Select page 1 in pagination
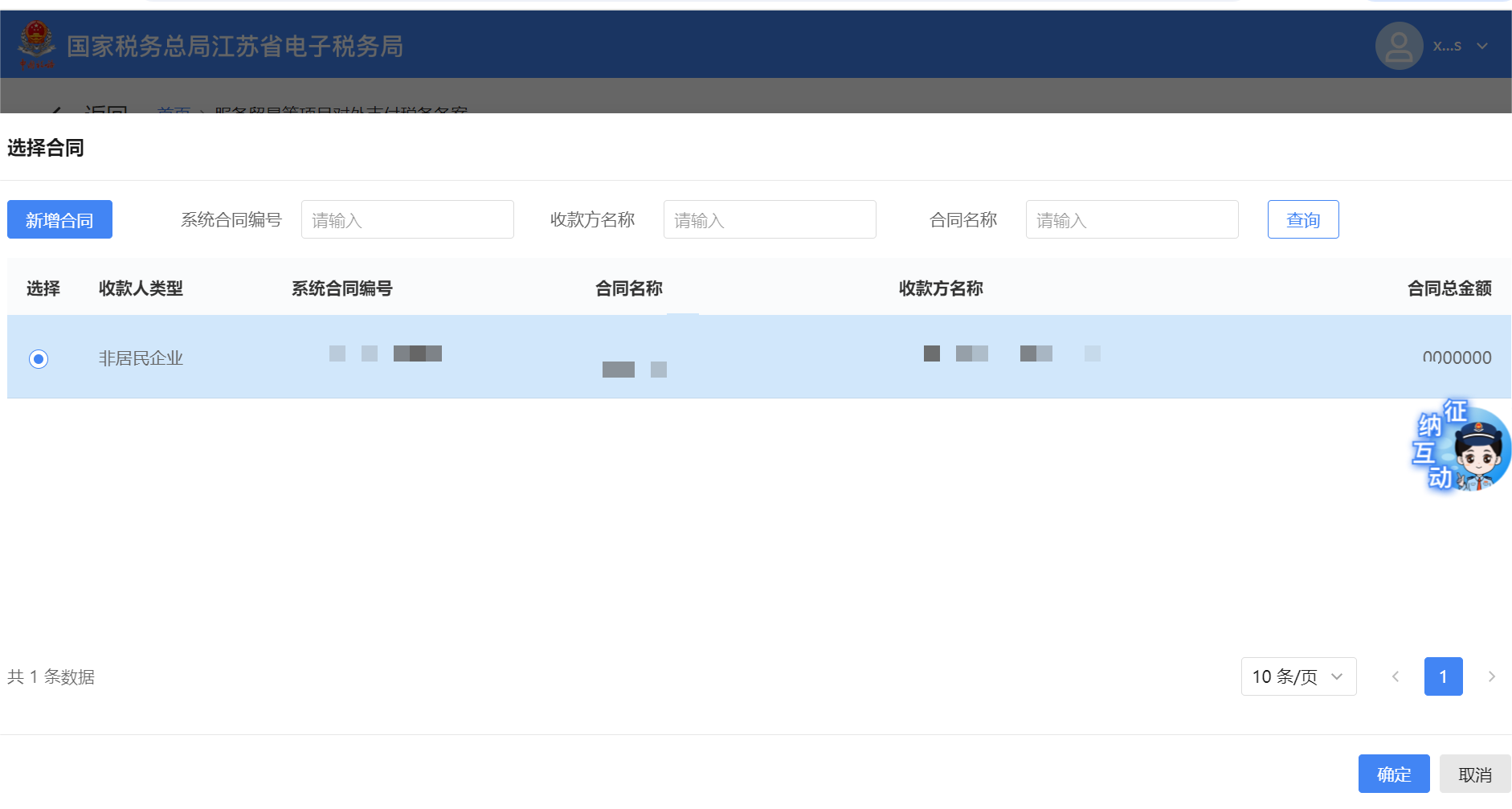 pyautogui.click(x=1443, y=676)
